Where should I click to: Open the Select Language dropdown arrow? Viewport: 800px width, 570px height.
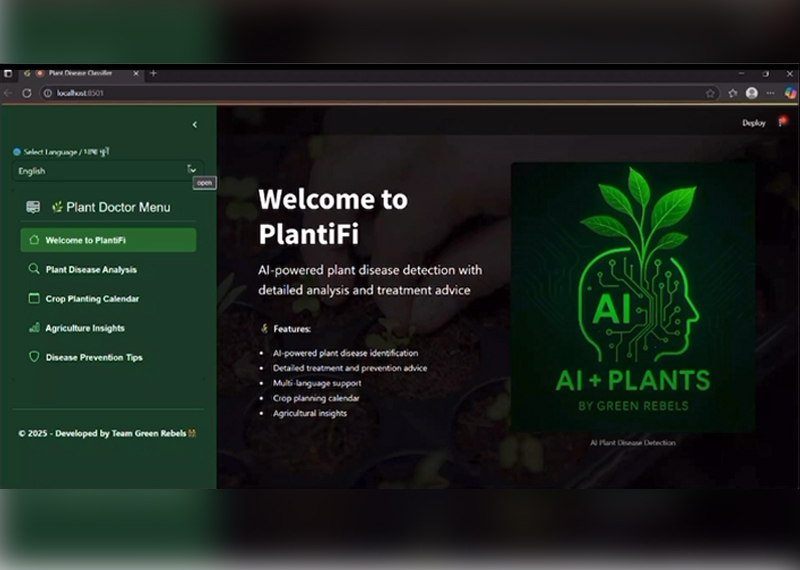click(x=191, y=170)
